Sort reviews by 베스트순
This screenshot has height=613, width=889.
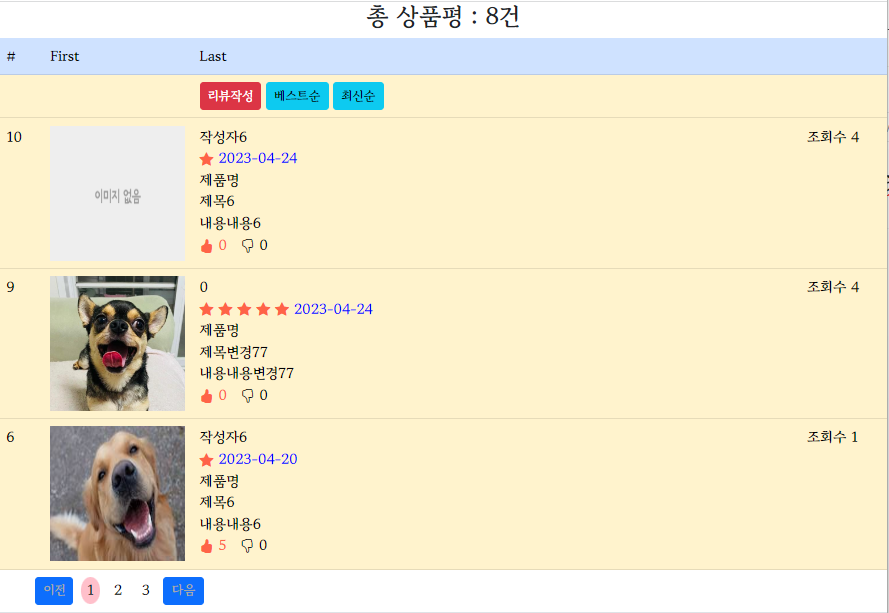(x=297, y=96)
